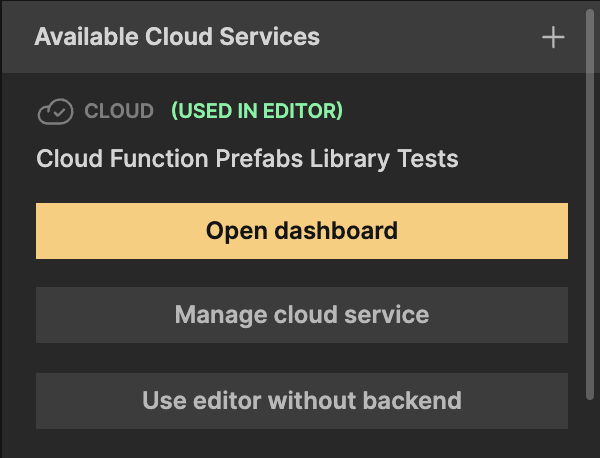Select the Cloud Function Prefabs Library Tests title
600x458 pixels.
coord(247,158)
